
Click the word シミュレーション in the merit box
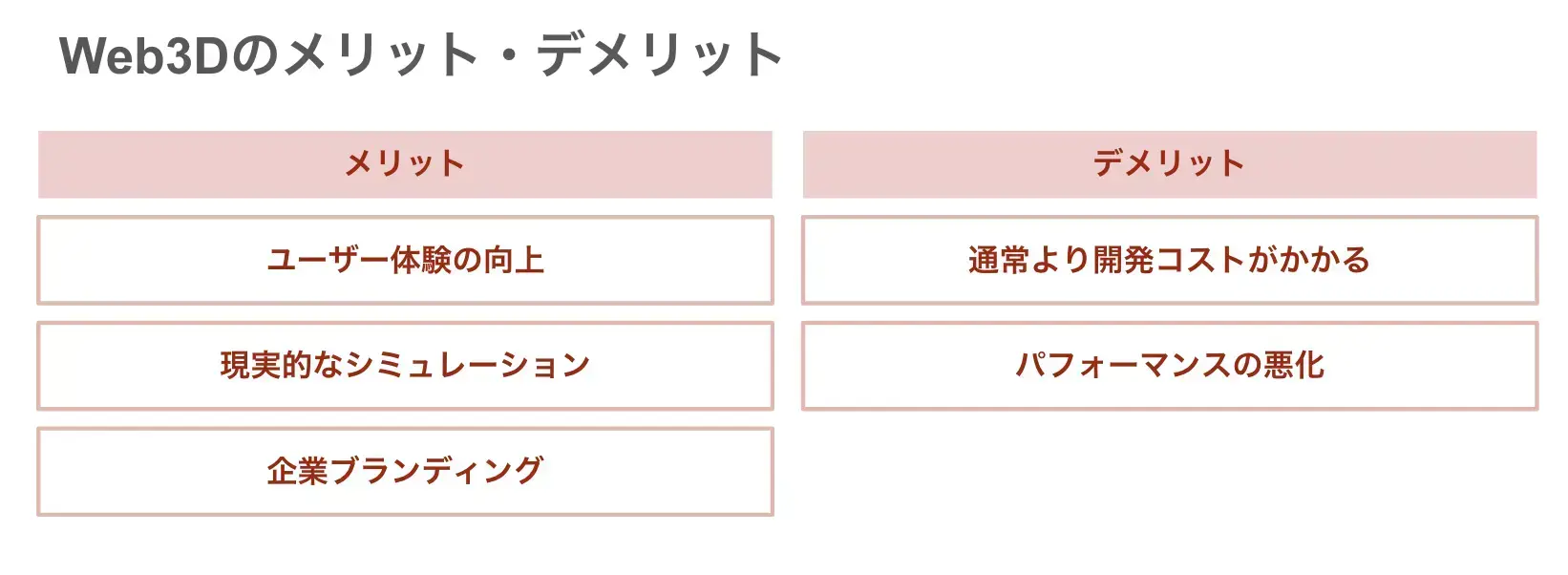468,365
